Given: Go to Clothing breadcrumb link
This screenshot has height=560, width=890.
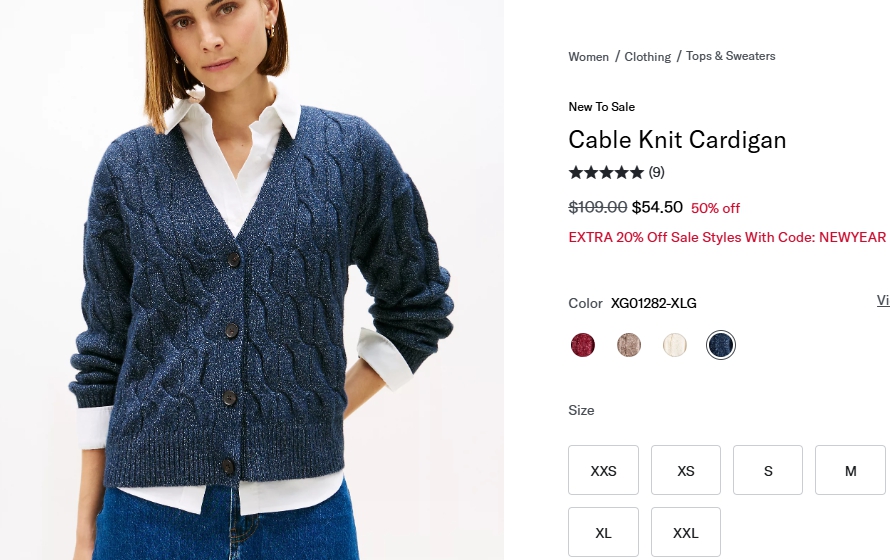Looking at the screenshot, I should pos(648,57).
